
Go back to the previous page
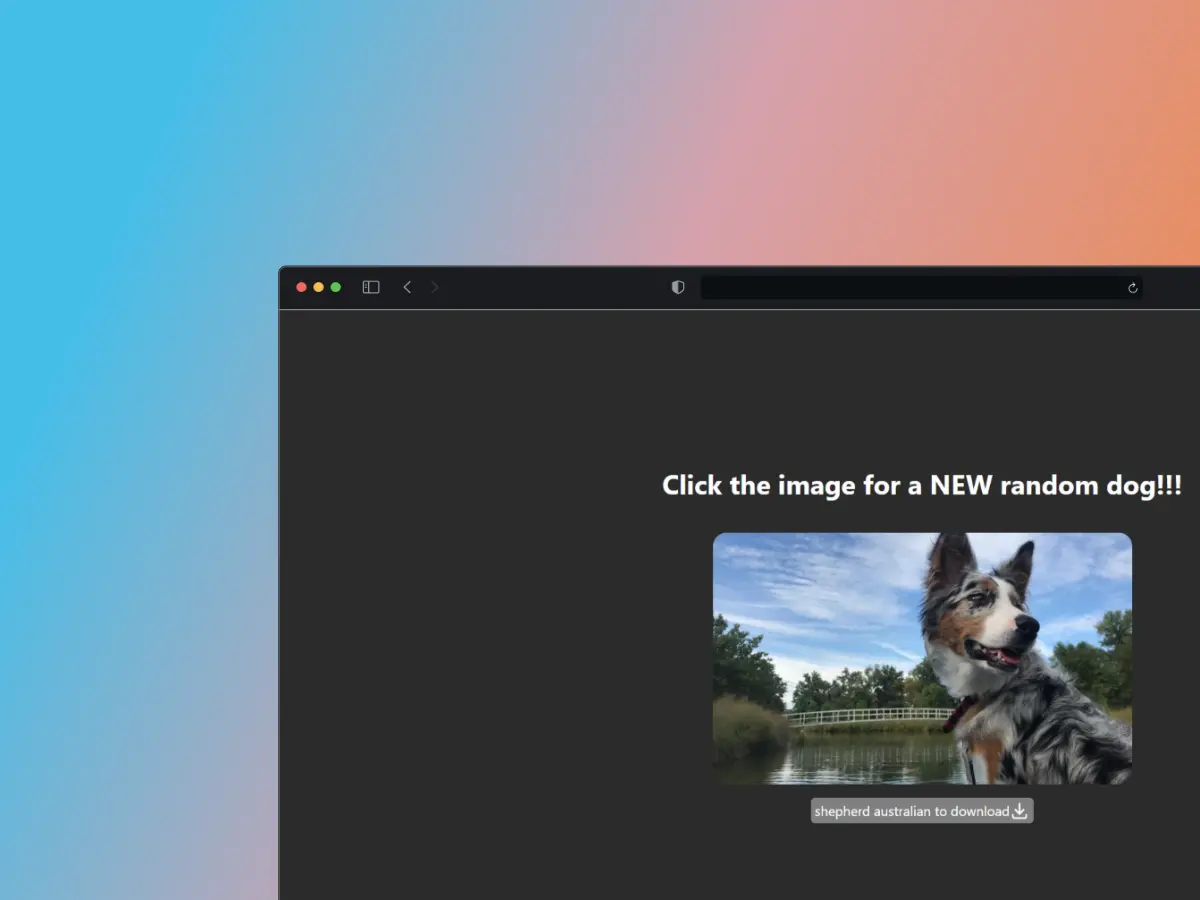(x=407, y=287)
